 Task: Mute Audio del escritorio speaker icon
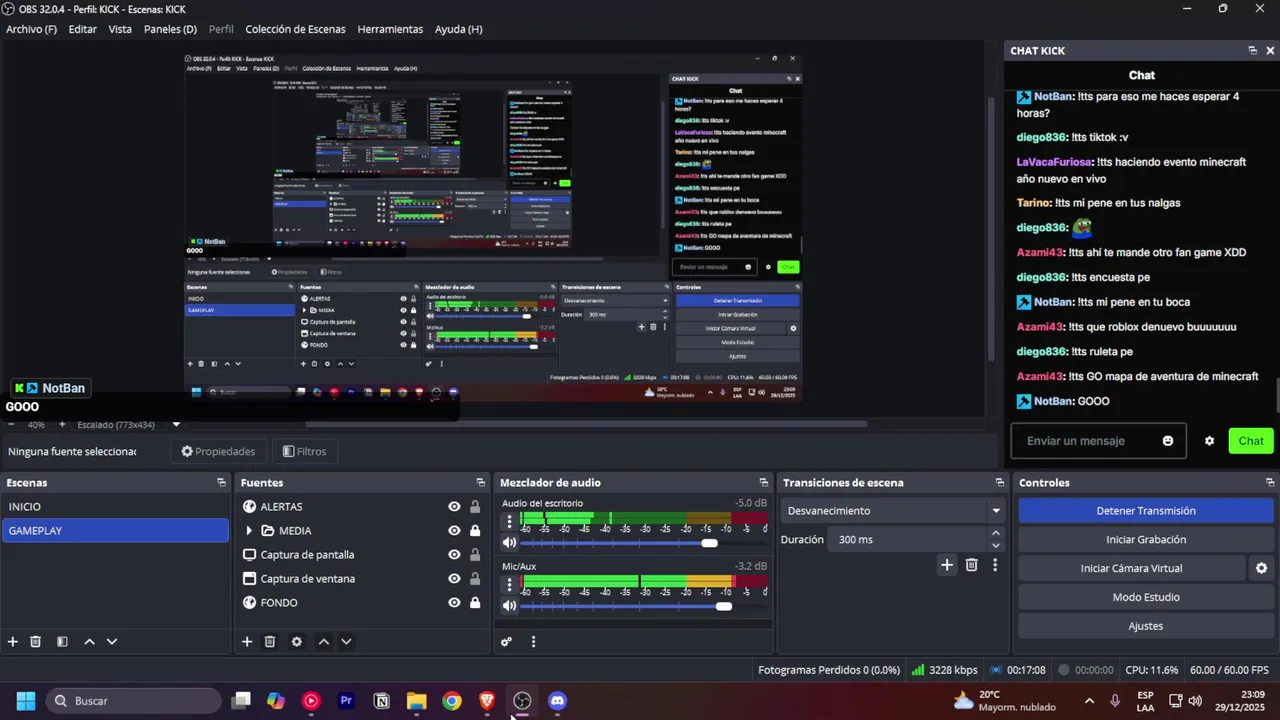tap(509, 543)
